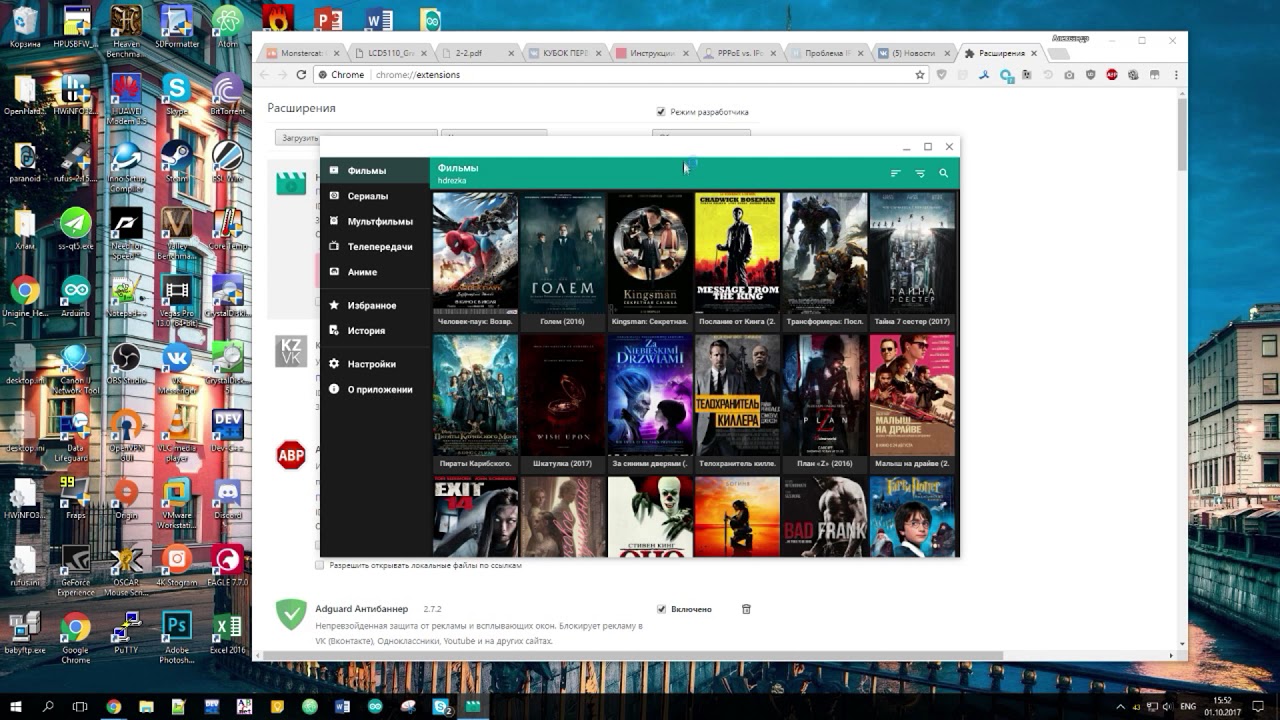Image resolution: width=1280 pixels, height=720 pixels.
Task: Open the Человек-паук movie poster
Action: (475, 260)
